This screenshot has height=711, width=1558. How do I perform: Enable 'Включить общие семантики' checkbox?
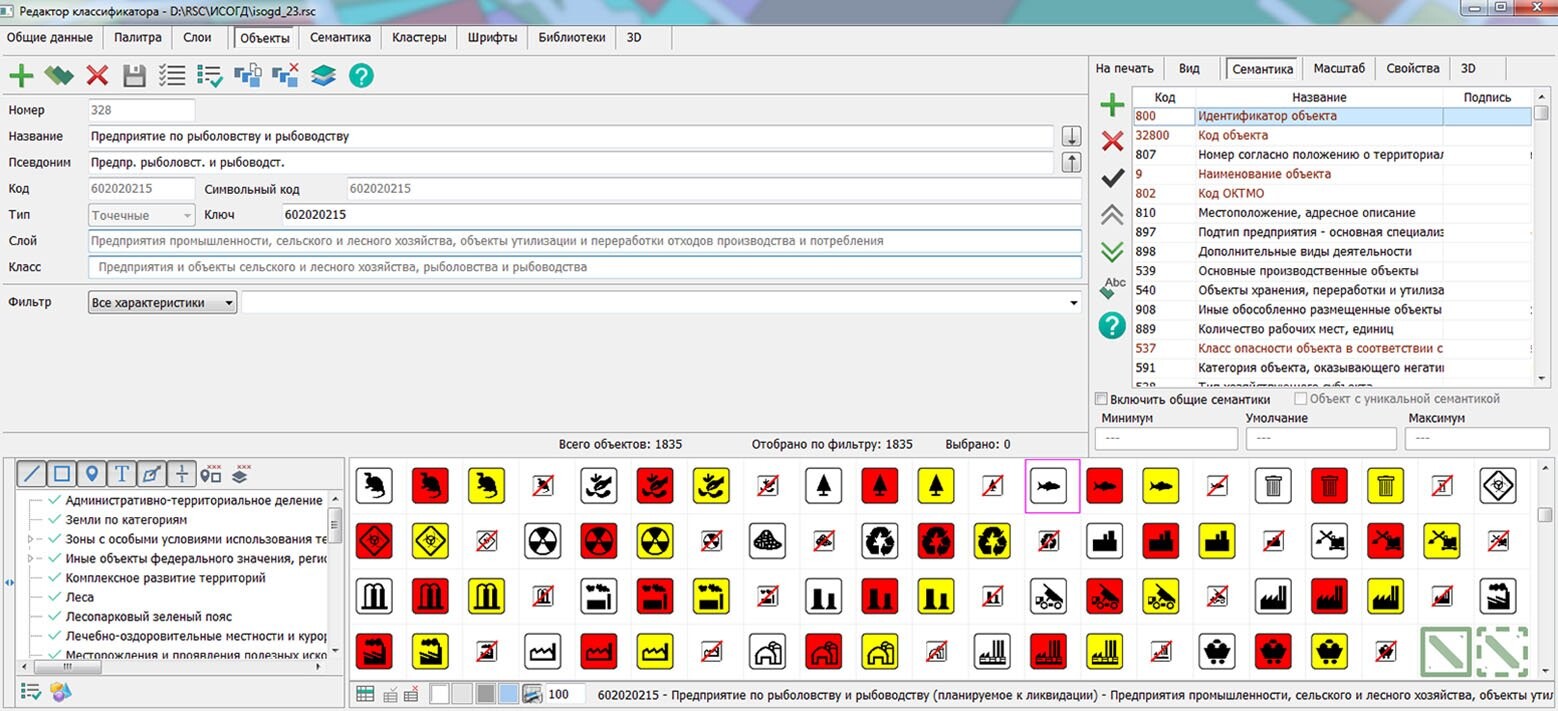(x=1102, y=399)
